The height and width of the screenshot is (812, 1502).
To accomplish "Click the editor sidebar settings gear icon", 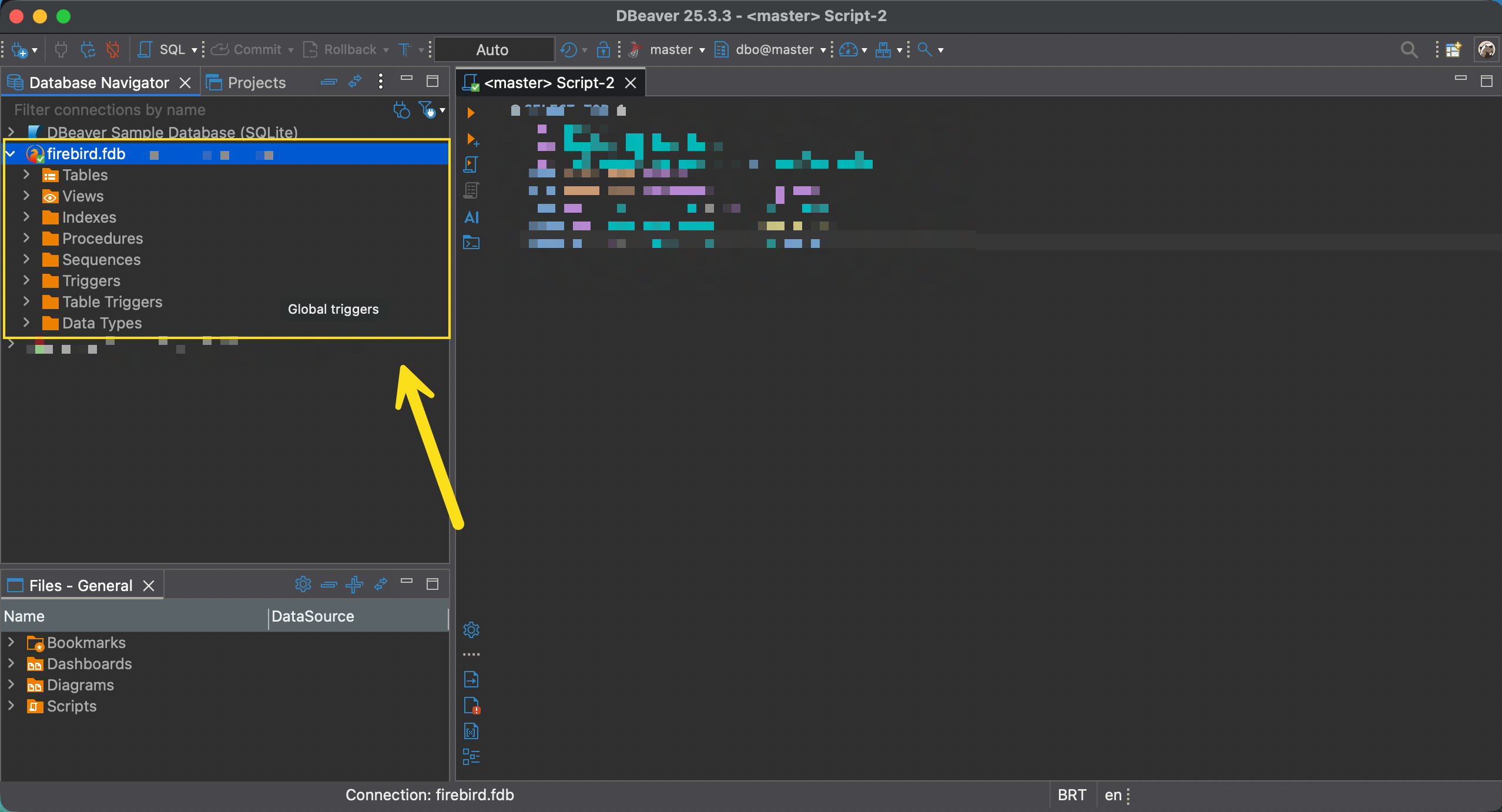I will coord(471,630).
